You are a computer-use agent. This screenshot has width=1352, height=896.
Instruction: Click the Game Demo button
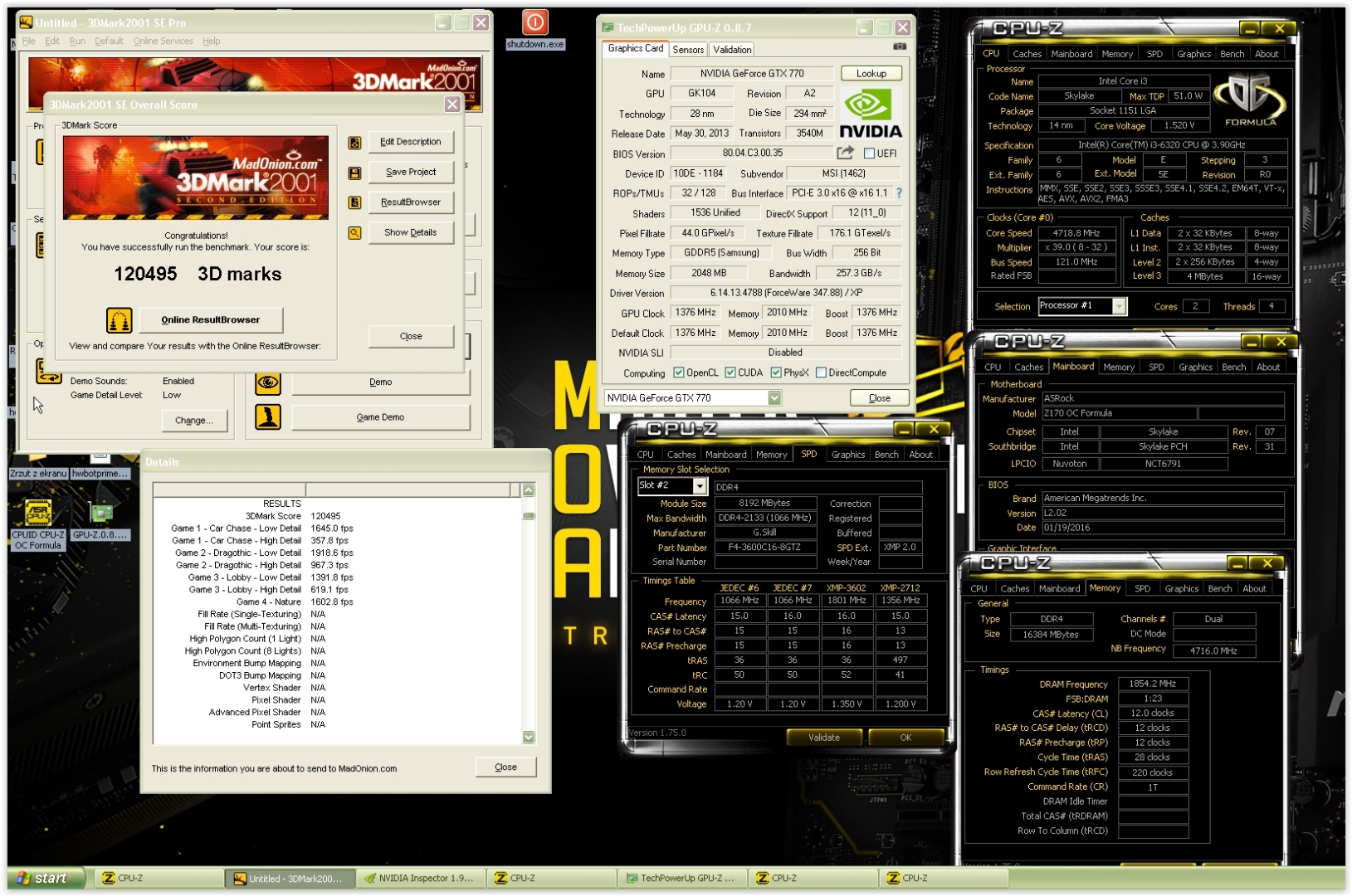[x=381, y=417]
